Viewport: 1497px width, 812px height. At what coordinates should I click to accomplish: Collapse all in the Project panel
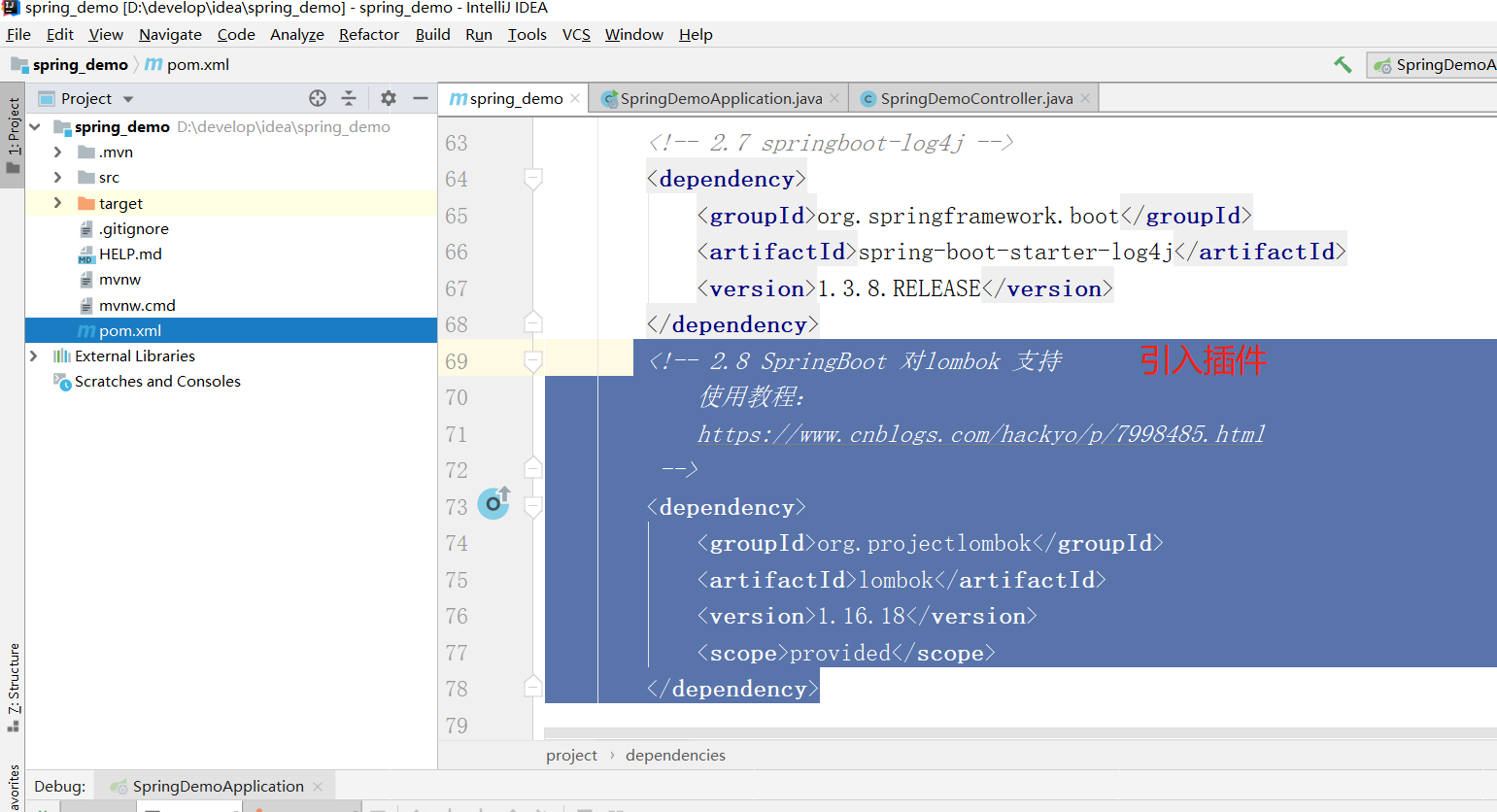coord(349,98)
